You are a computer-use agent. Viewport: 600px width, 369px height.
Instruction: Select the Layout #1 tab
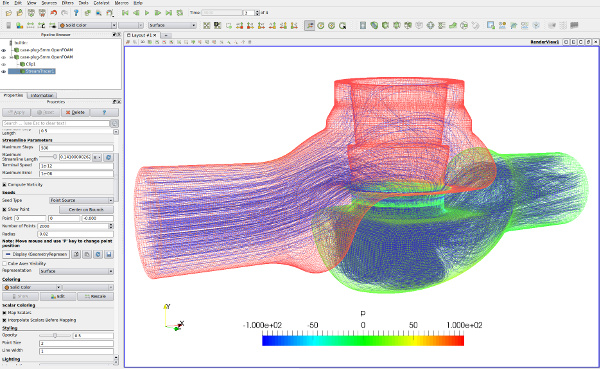click(142, 35)
